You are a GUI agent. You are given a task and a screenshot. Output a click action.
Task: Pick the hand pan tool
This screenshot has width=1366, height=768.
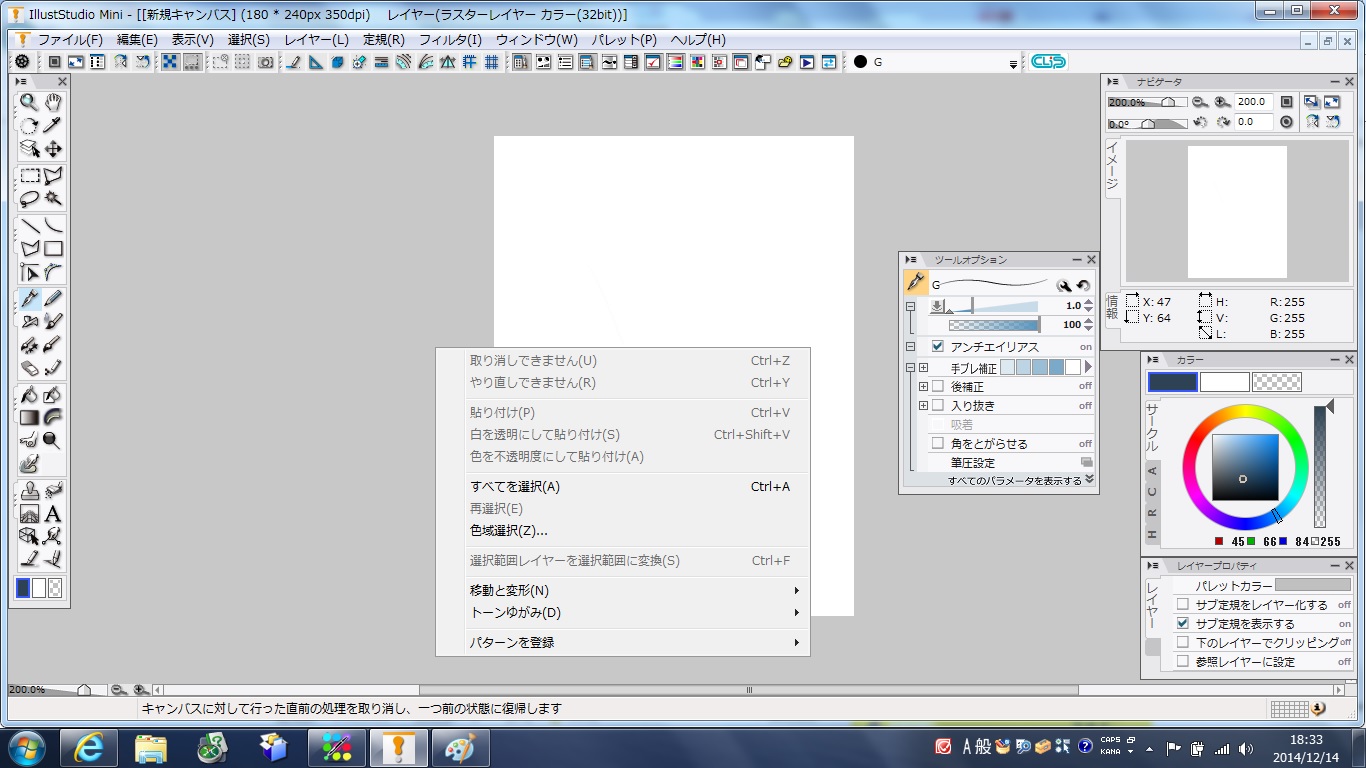(x=53, y=102)
